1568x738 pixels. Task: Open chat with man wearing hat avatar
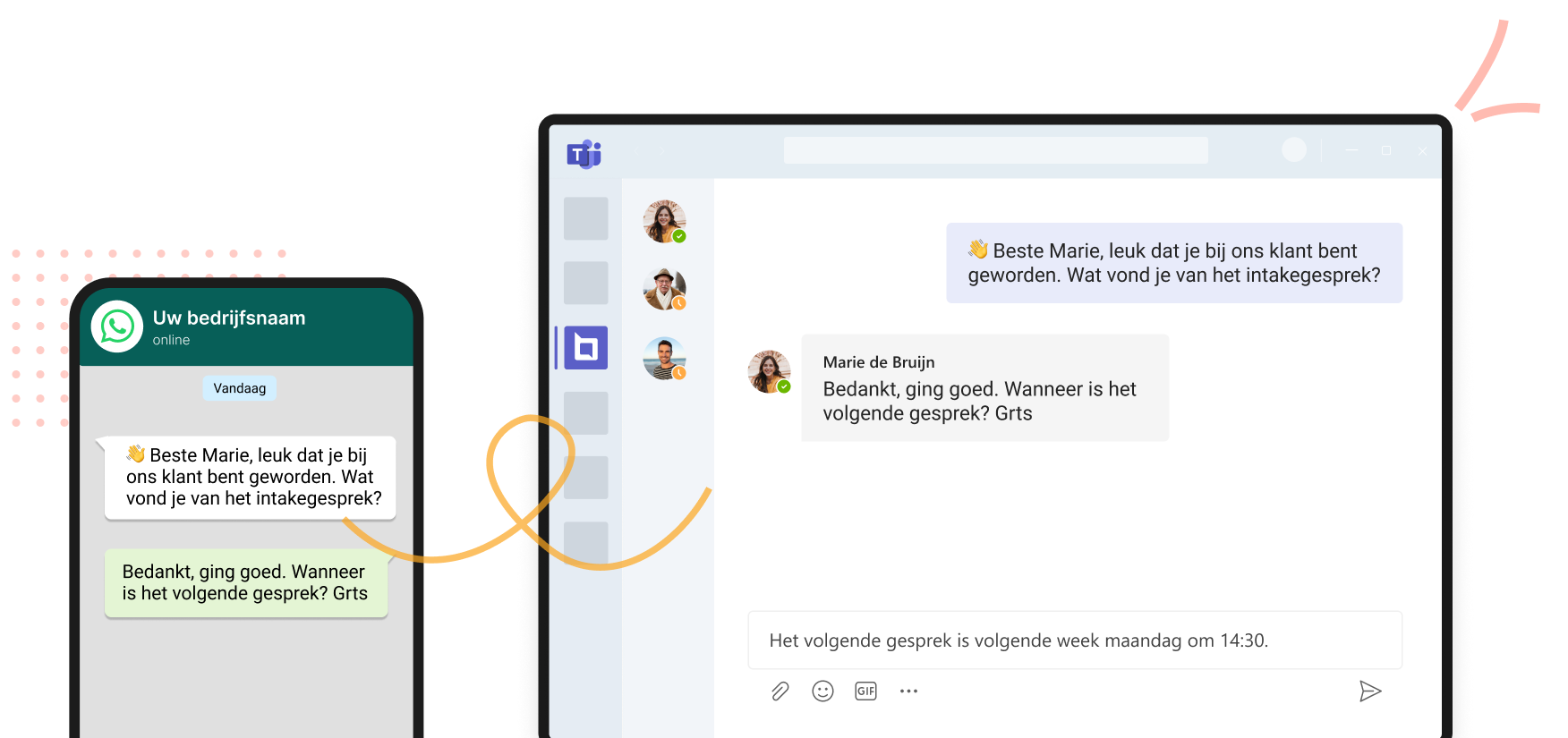pyautogui.click(x=665, y=289)
